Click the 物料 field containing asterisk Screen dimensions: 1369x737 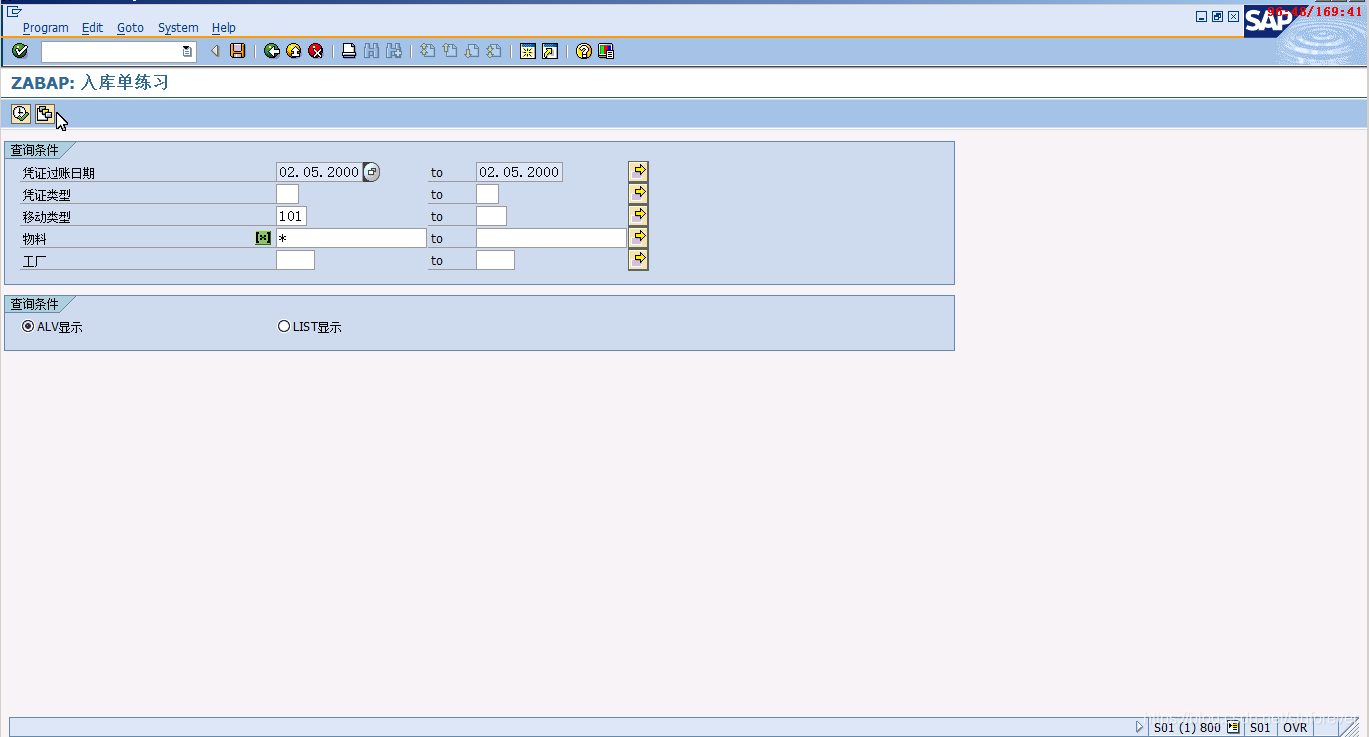(x=351, y=238)
